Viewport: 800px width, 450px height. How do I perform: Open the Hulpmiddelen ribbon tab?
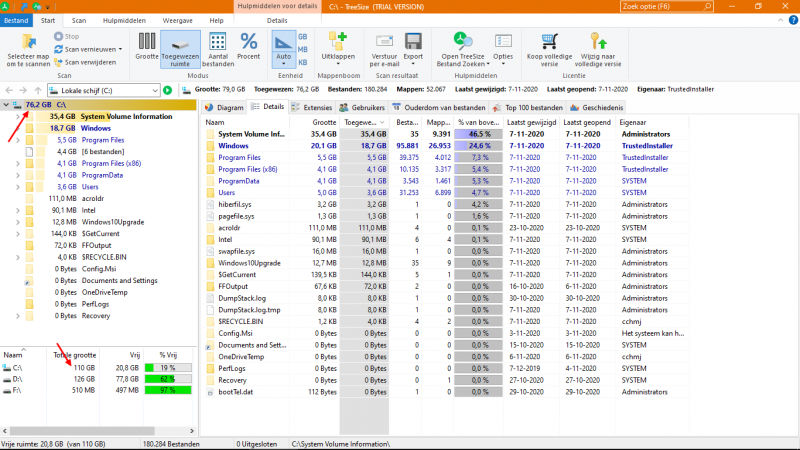coord(124,20)
